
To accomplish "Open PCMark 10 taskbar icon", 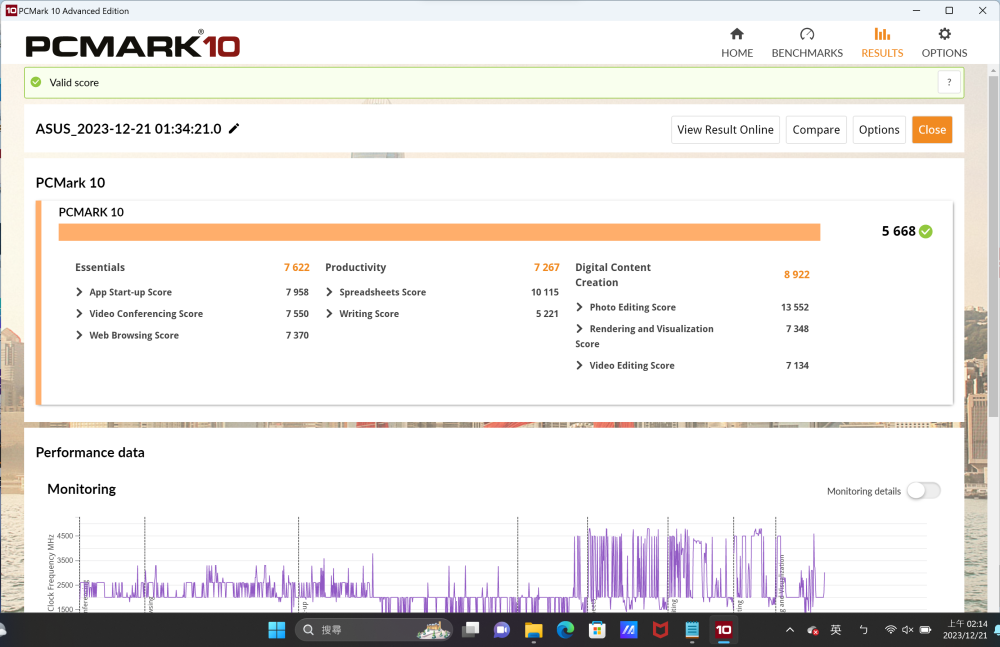I will point(723,630).
